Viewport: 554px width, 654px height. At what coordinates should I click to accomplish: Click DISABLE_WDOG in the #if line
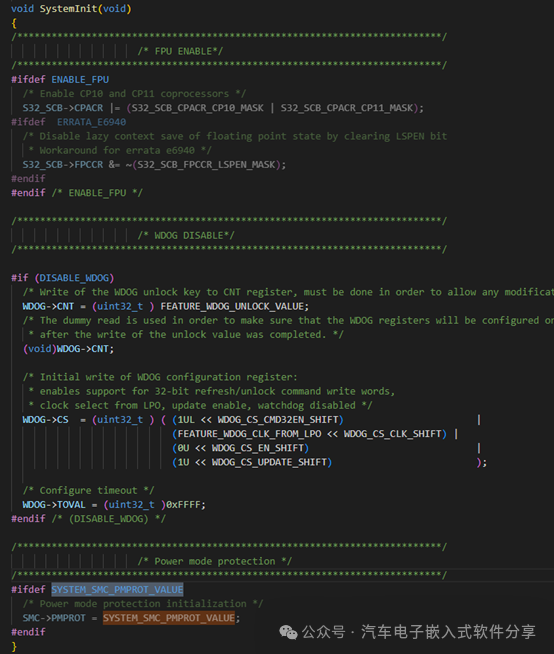pos(74,278)
